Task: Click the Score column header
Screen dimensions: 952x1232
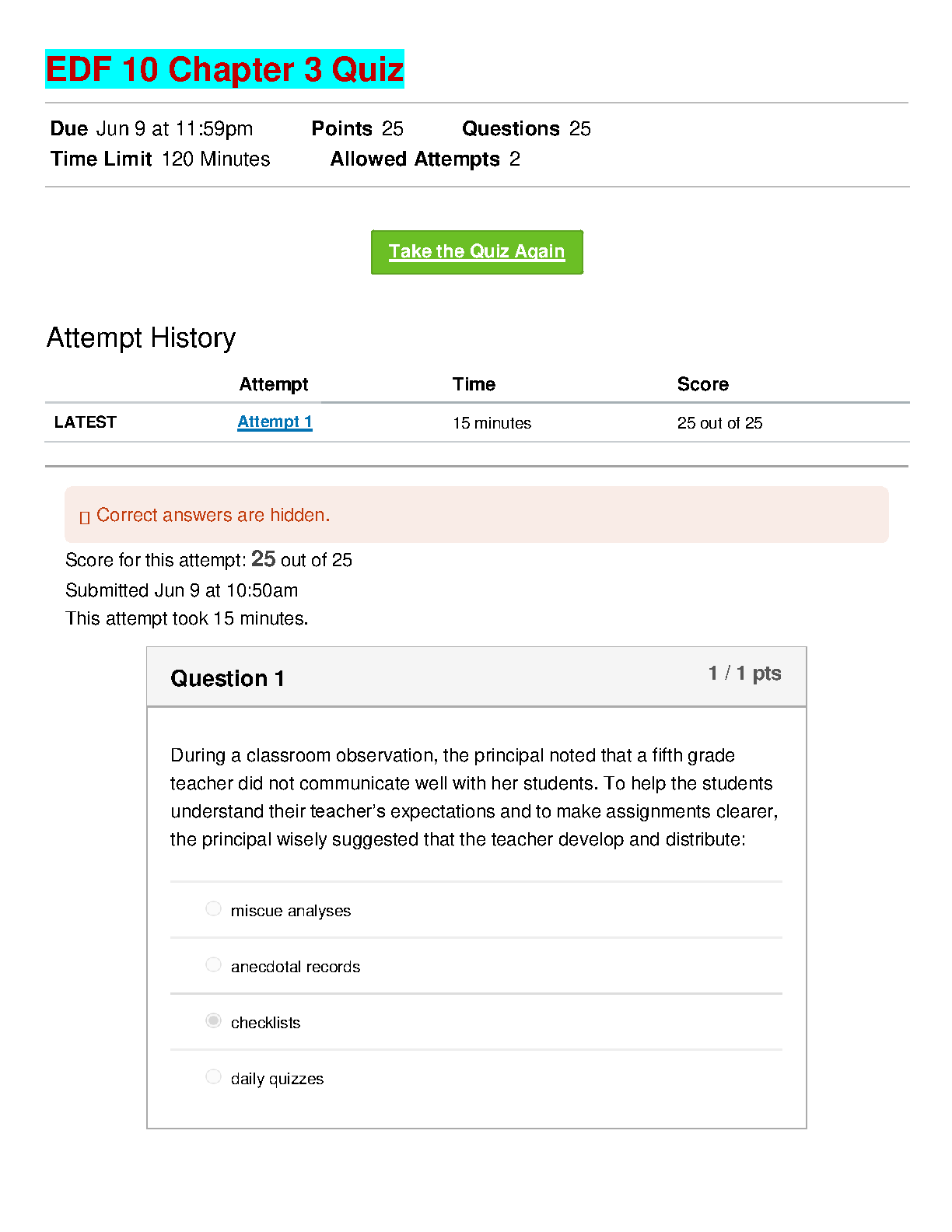Action: click(702, 384)
